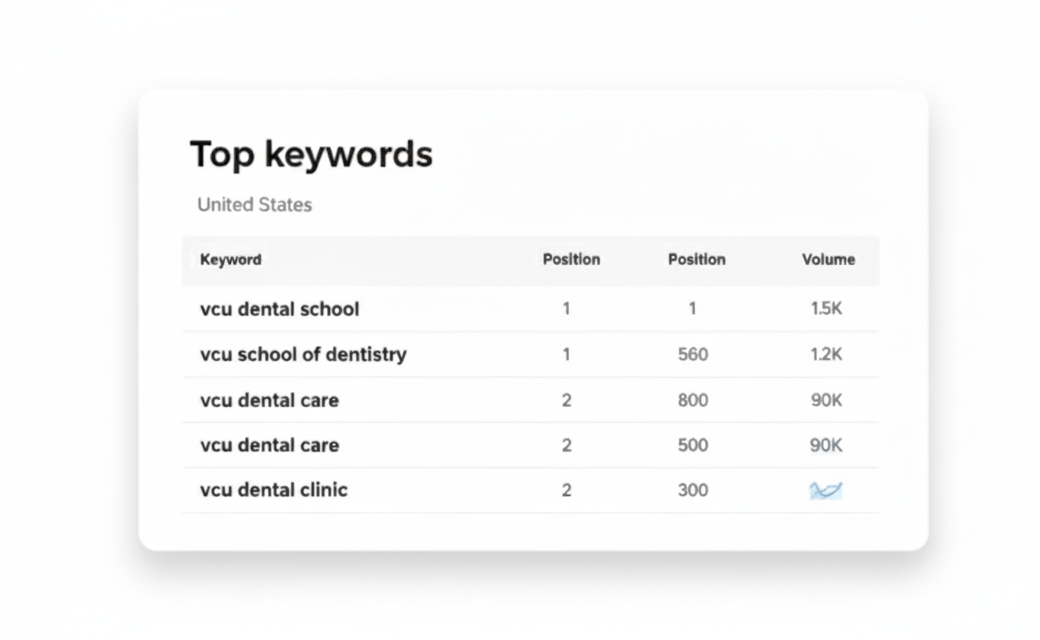This screenshot has width=1040, height=640.
Task: Click position 1 value for vcu dental school
Action: 566,308
